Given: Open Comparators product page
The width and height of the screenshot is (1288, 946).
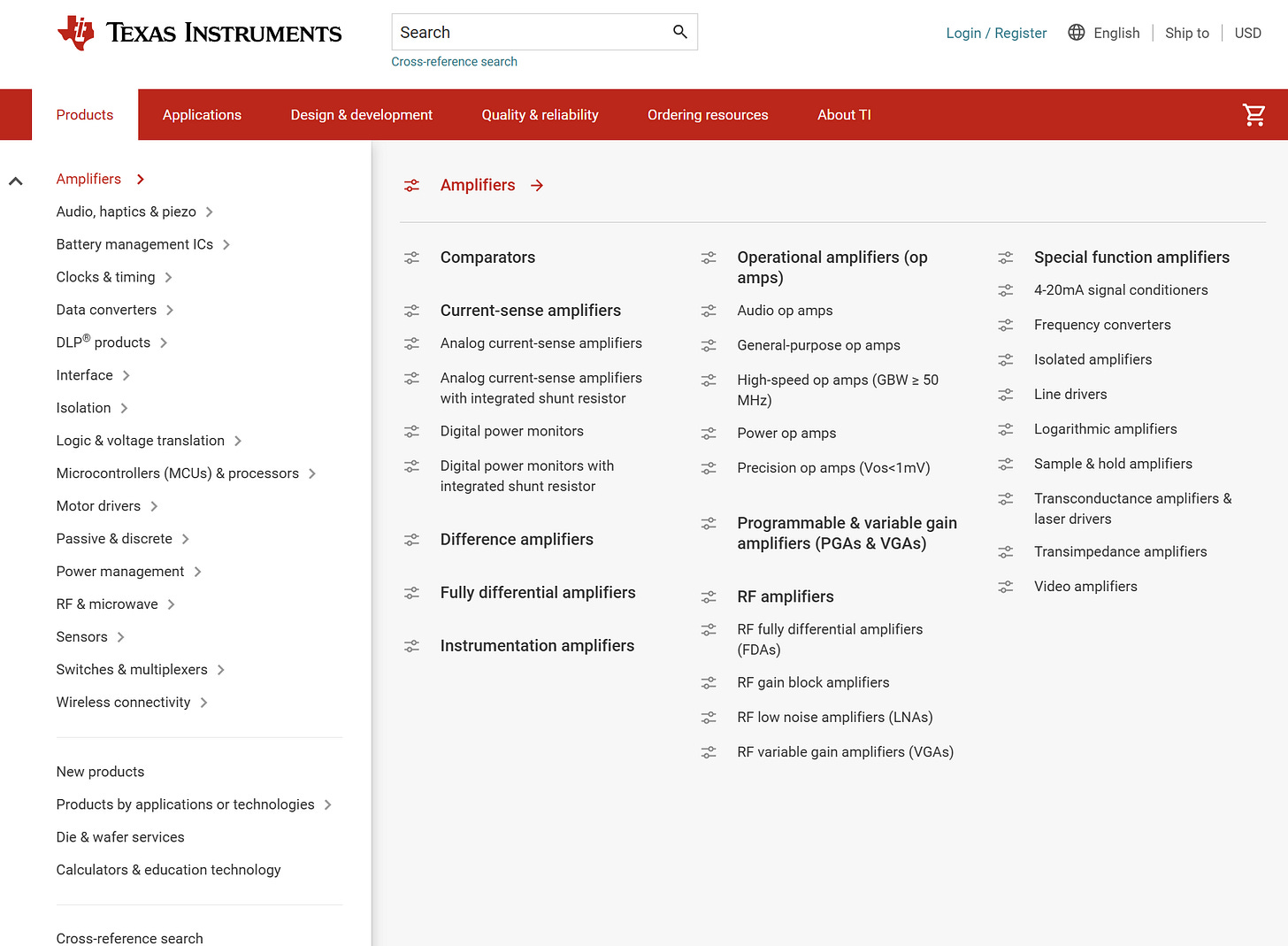Looking at the screenshot, I should [x=487, y=258].
